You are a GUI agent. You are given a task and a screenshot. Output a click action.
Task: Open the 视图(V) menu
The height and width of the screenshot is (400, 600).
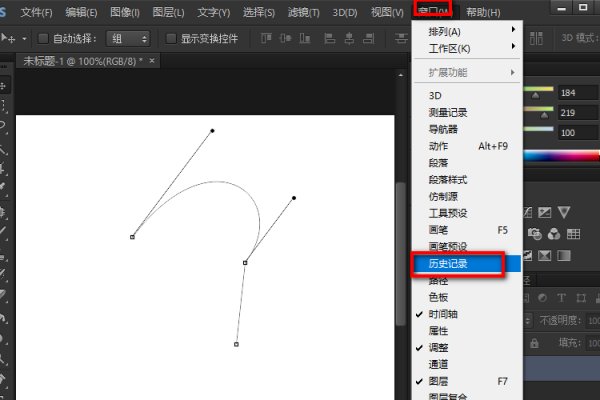click(387, 13)
